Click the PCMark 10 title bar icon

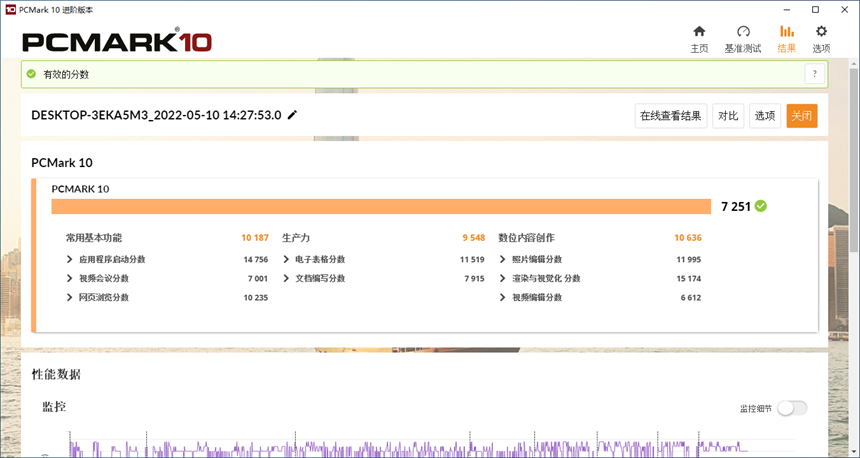(10, 9)
